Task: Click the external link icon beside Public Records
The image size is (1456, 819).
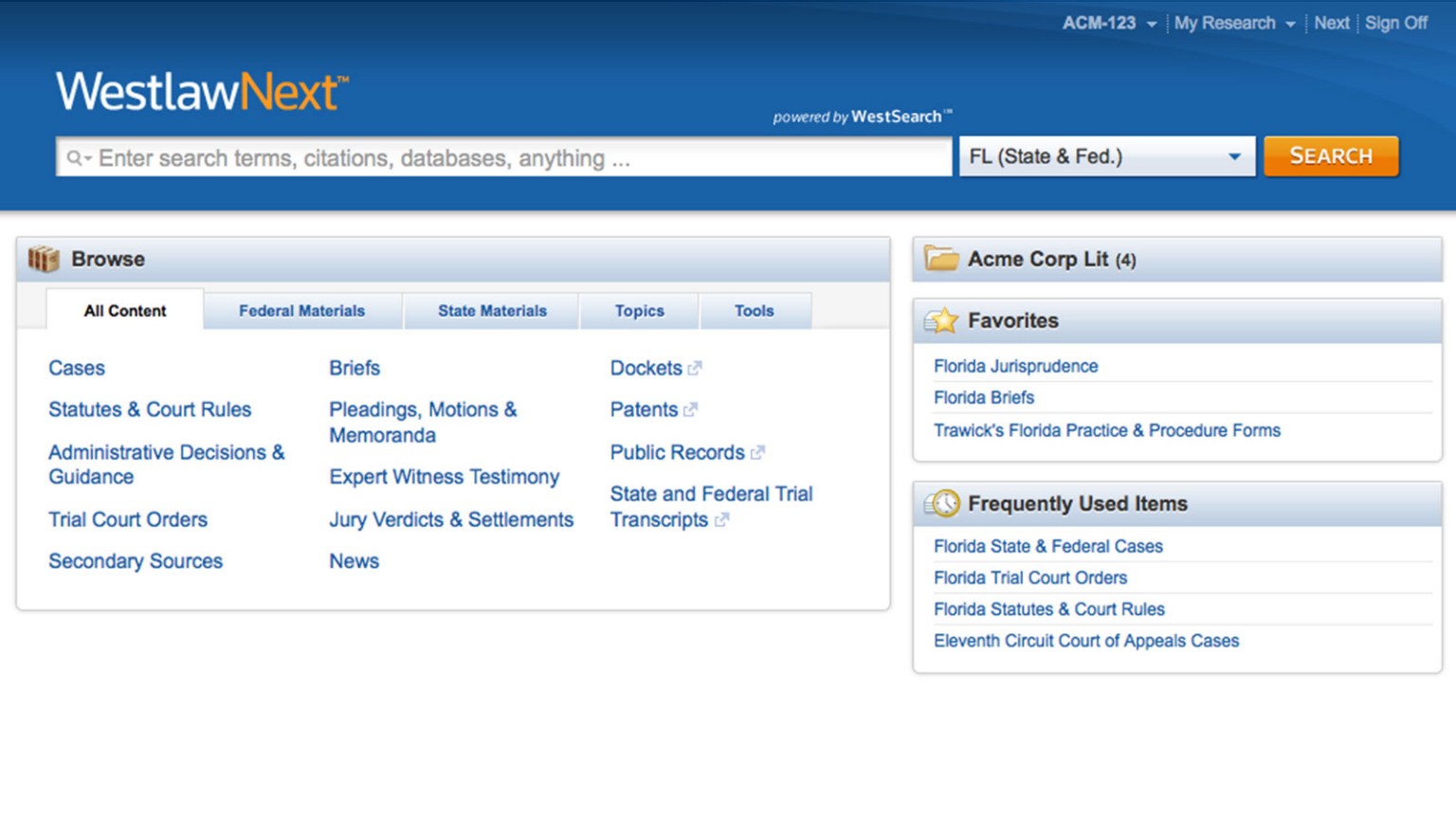Action: pos(756,453)
